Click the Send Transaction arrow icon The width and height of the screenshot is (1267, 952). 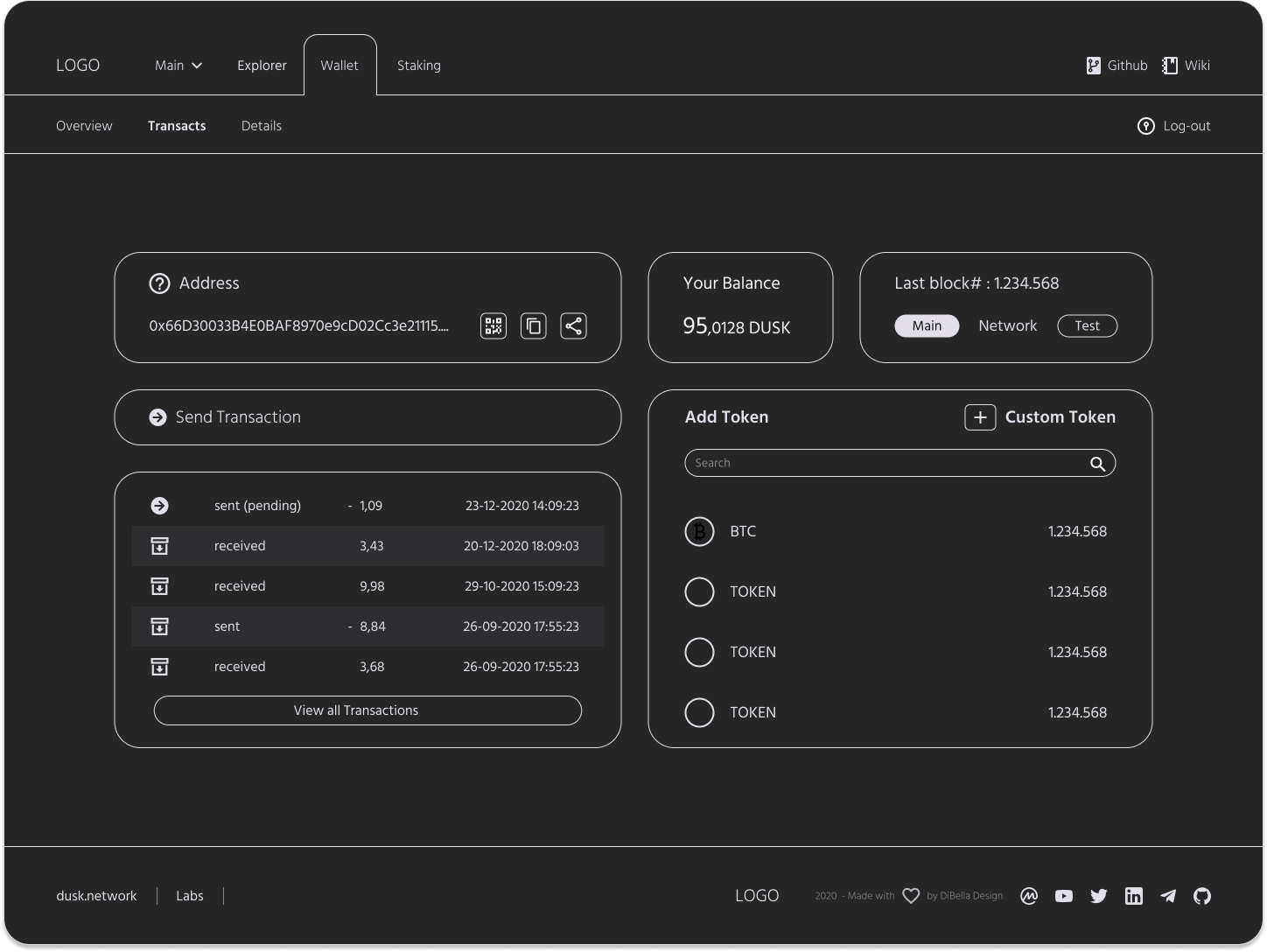157,417
